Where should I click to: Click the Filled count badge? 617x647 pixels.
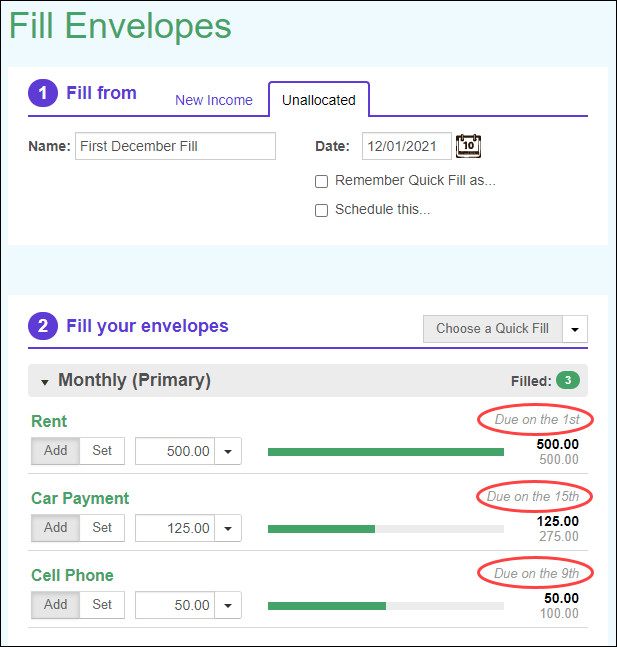[568, 380]
